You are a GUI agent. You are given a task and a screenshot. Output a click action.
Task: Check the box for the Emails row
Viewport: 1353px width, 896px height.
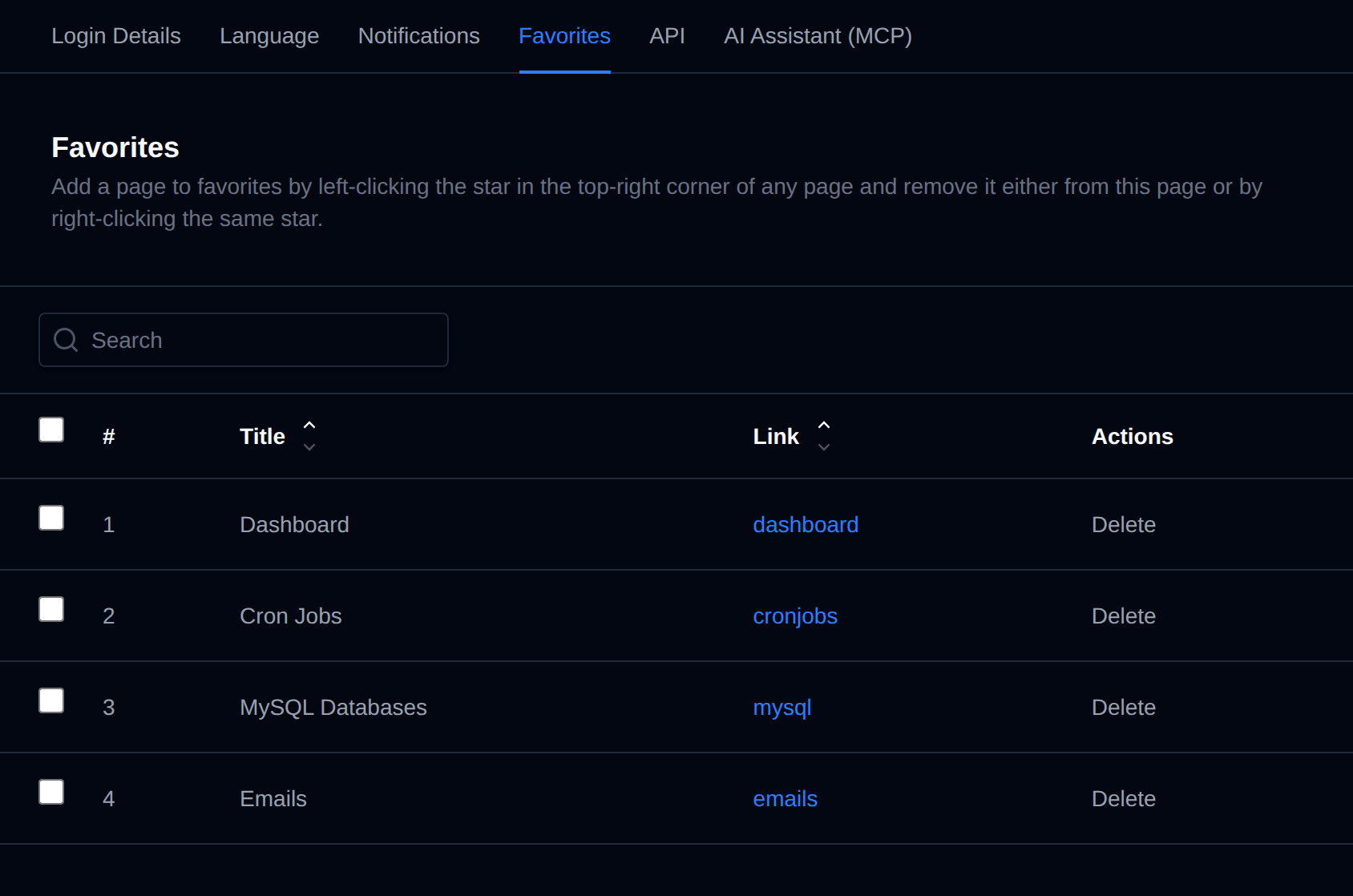tap(51, 792)
